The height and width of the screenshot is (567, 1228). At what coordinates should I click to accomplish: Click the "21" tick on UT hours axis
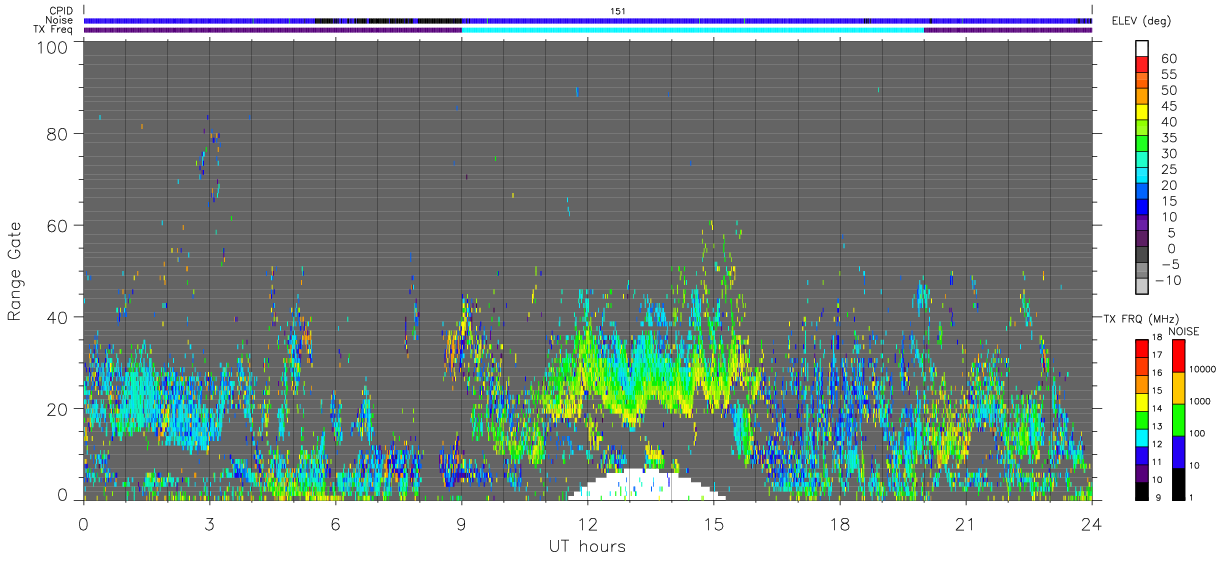(x=966, y=524)
